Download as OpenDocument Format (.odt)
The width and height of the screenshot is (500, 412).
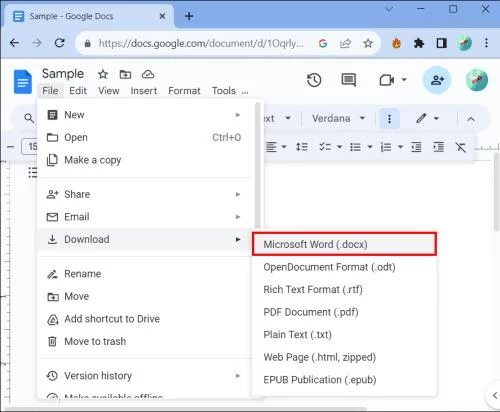tap(344, 267)
